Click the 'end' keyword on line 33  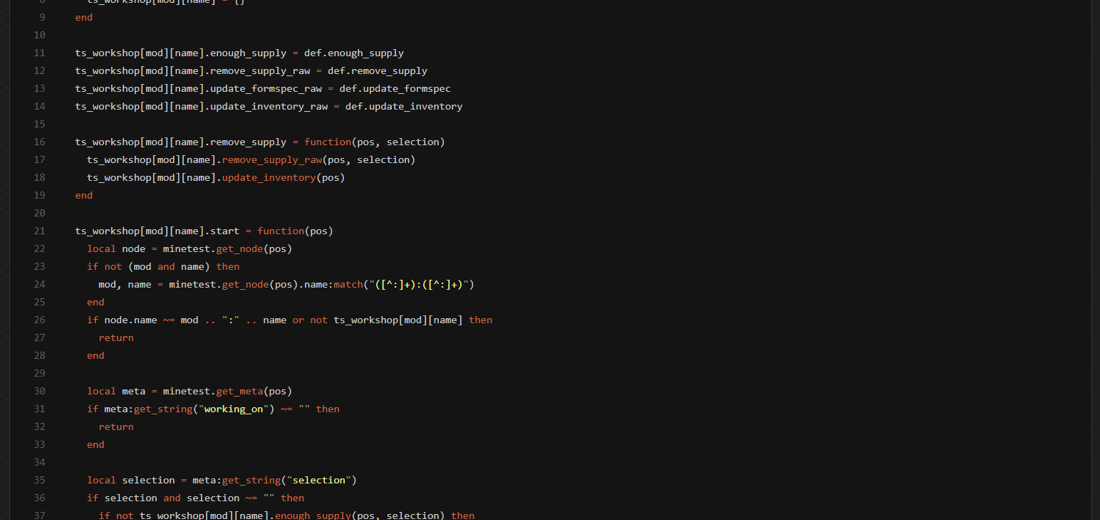pos(95,444)
